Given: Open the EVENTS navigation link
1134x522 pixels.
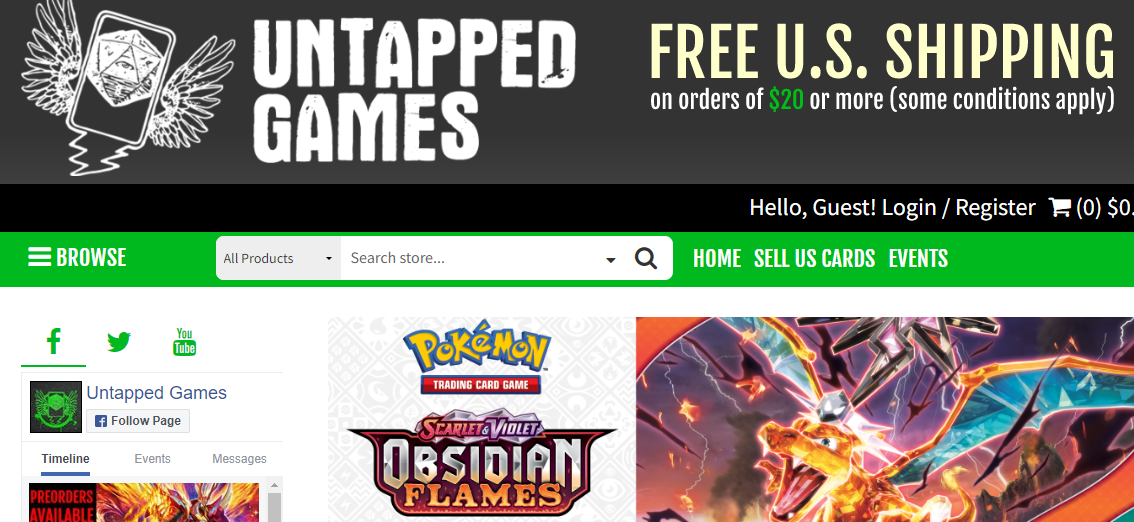Looking at the screenshot, I should pyautogui.click(x=918, y=258).
